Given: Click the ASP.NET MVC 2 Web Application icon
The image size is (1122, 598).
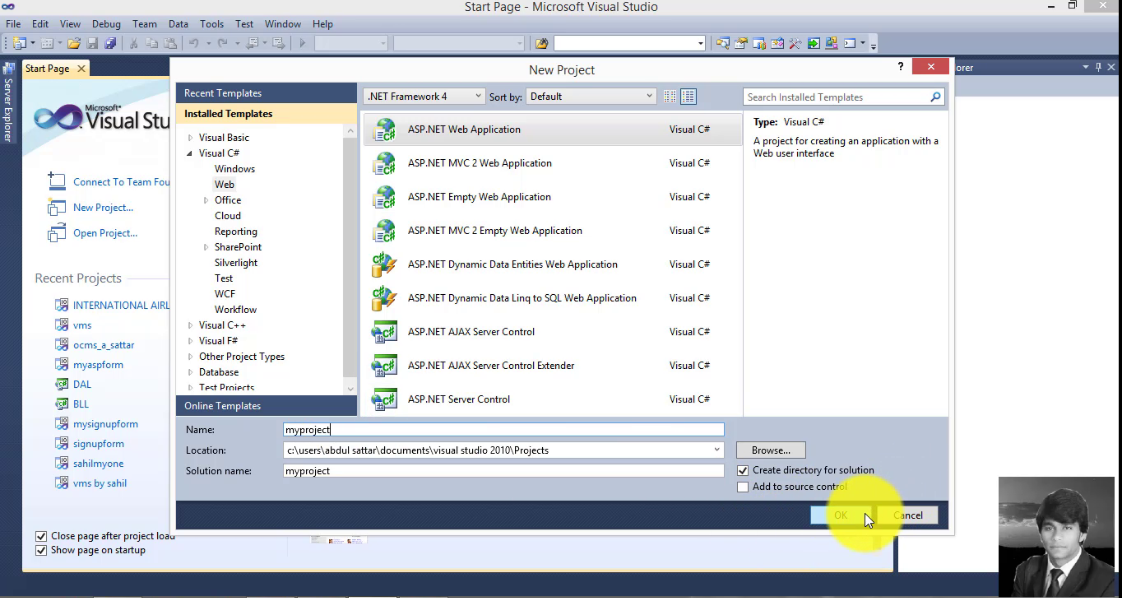Looking at the screenshot, I should pyautogui.click(x=384, y=163).
